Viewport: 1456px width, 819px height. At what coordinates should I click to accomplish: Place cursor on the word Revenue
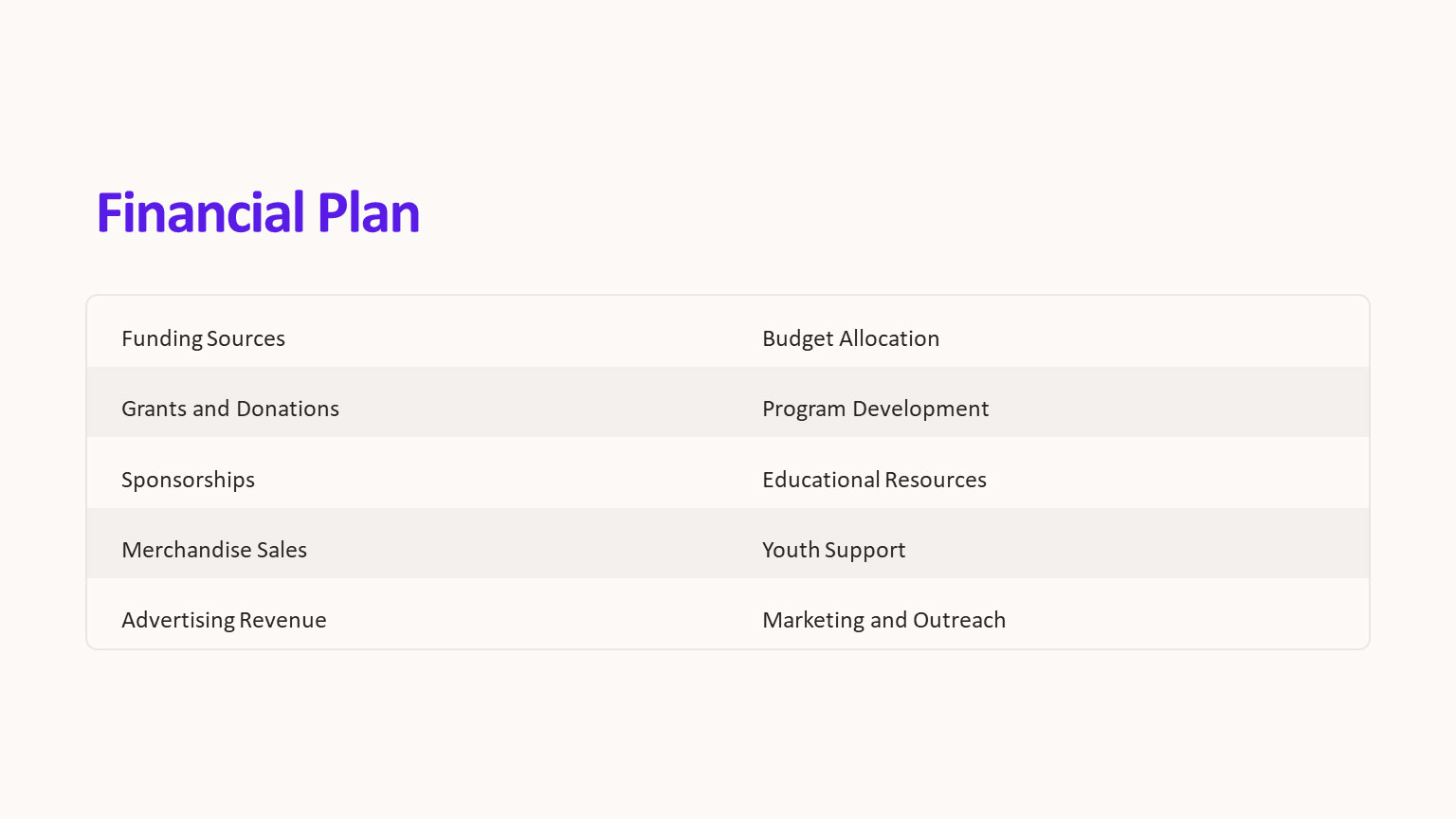tap(282, 620)
